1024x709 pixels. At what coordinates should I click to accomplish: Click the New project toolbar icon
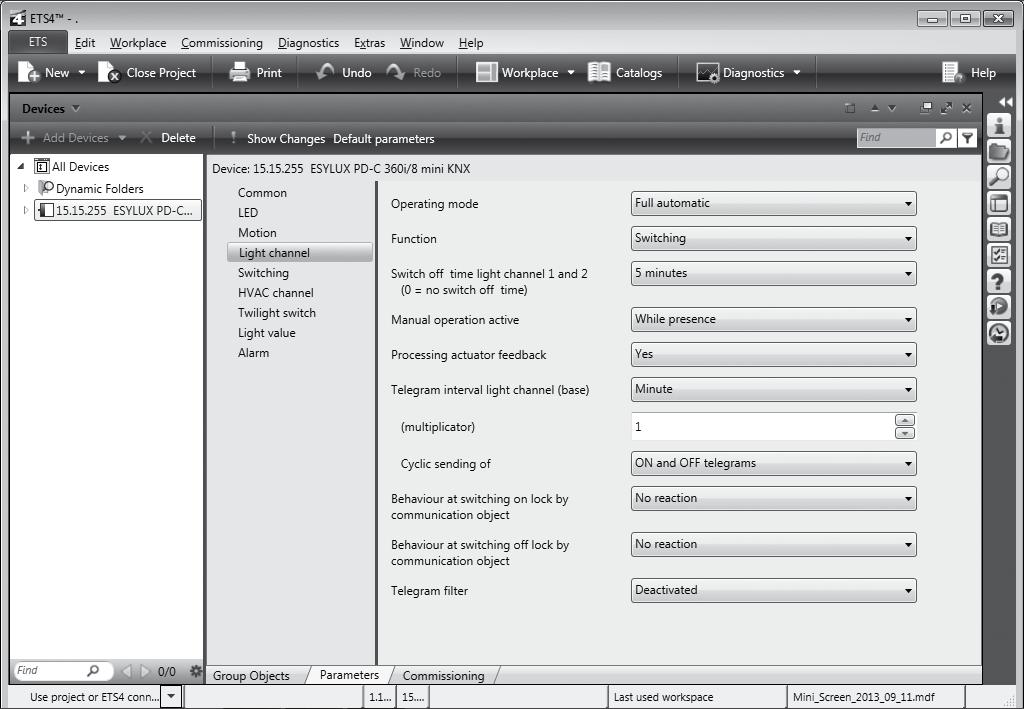click(x=28, y=72)
